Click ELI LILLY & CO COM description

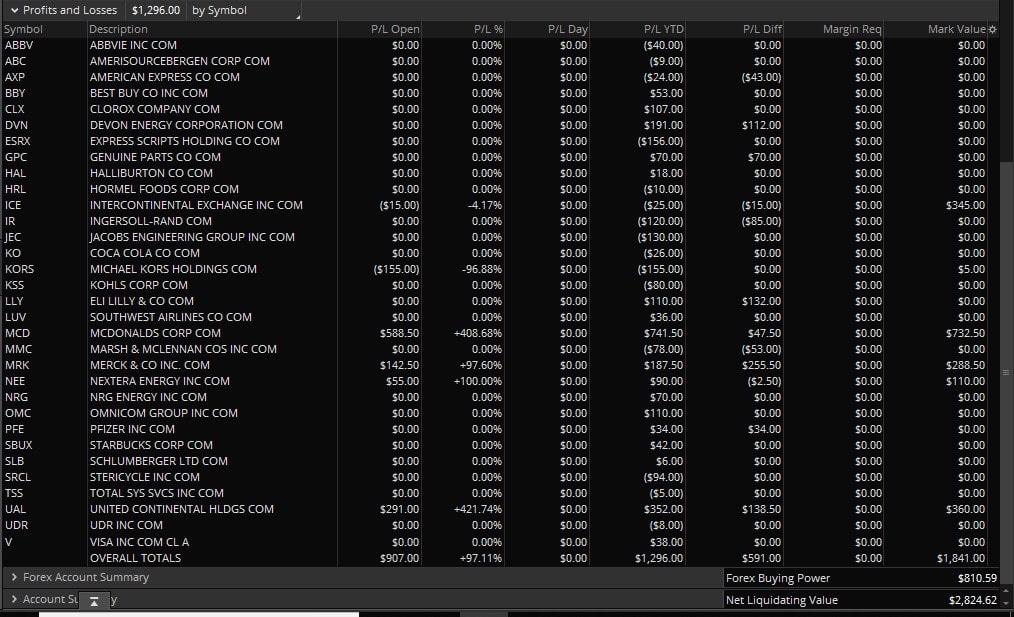pos(142,301)
